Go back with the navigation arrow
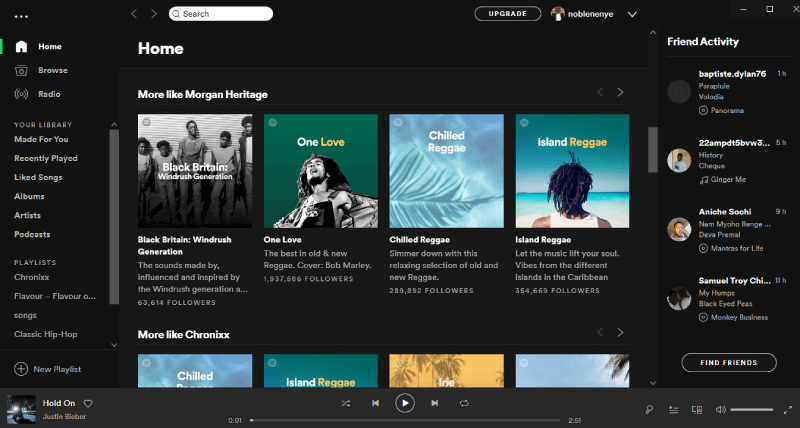The image size is (800, 428). [134, 14]
